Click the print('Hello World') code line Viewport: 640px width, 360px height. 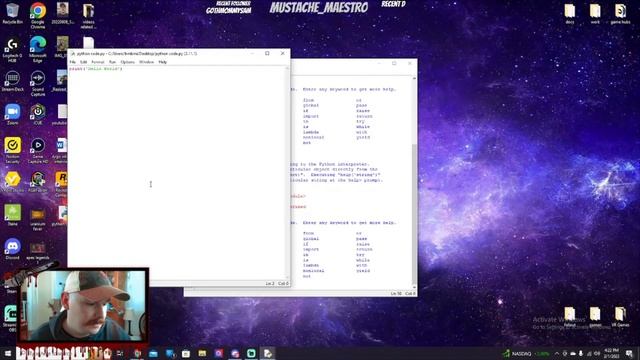coord(96,69)
